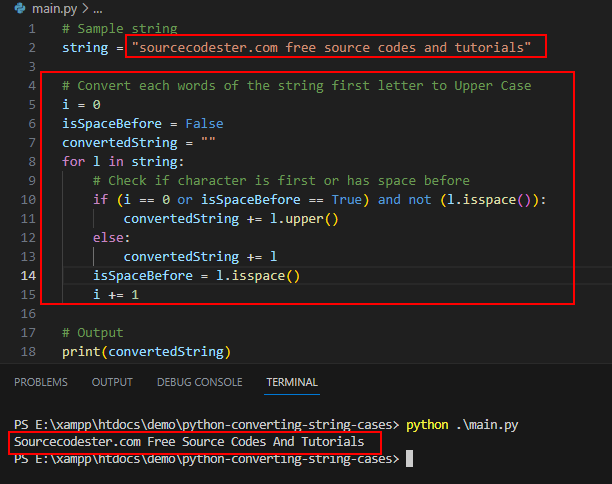Click the 'string' variable on line 2

click(x=85, y=48)
